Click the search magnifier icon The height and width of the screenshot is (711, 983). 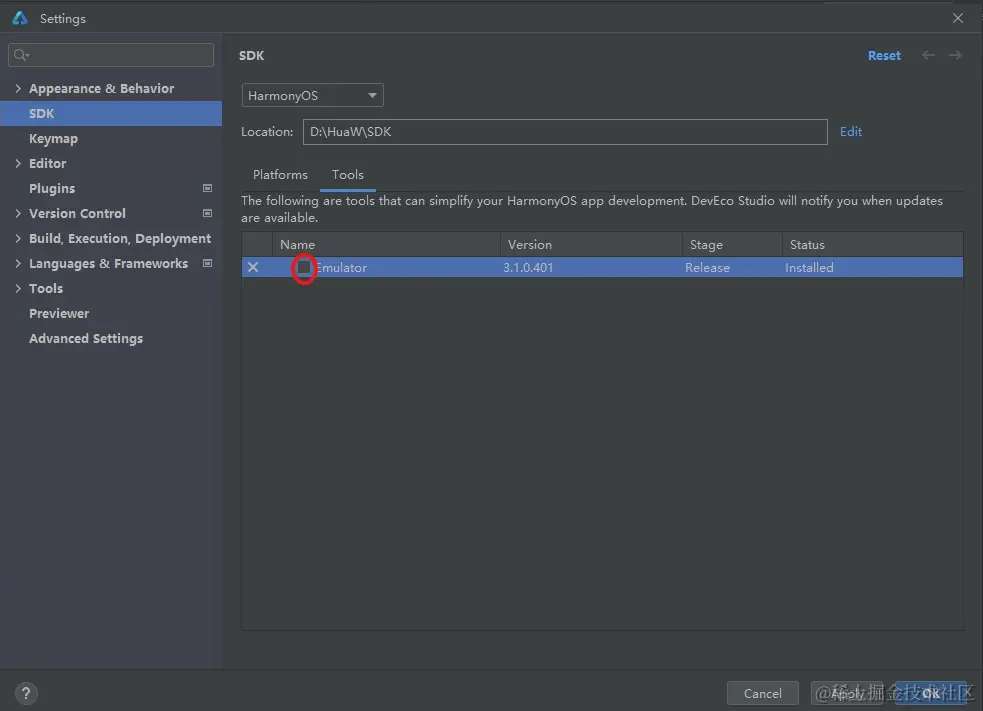(21, 55)
